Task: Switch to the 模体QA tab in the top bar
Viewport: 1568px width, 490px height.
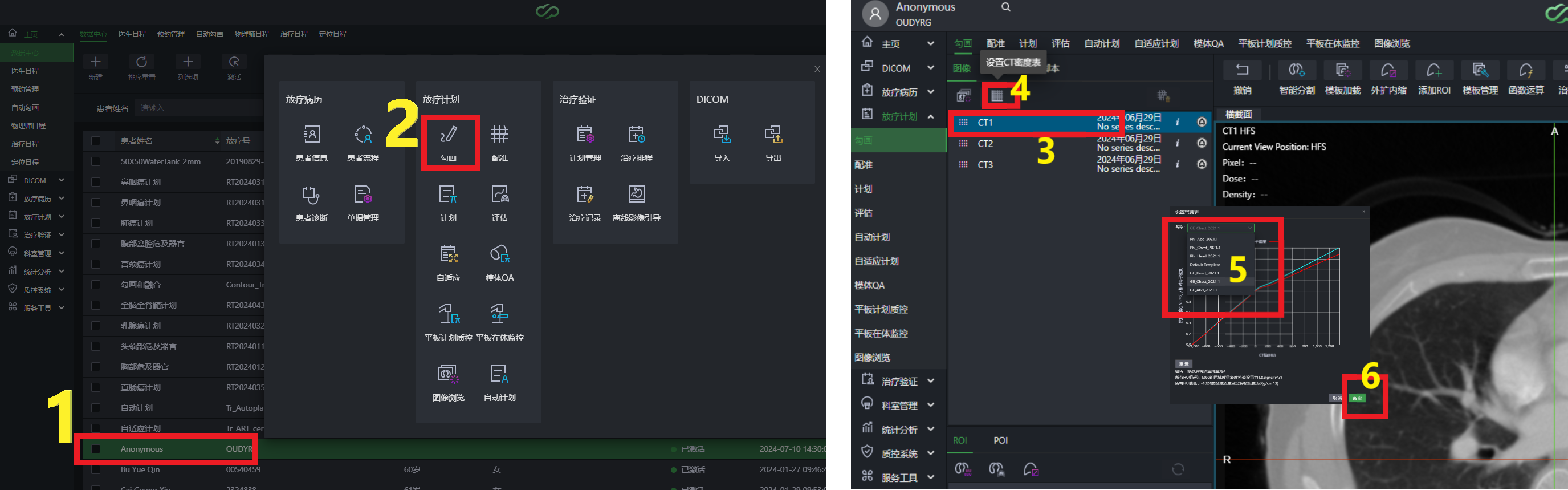Action: coord(1208,44)
